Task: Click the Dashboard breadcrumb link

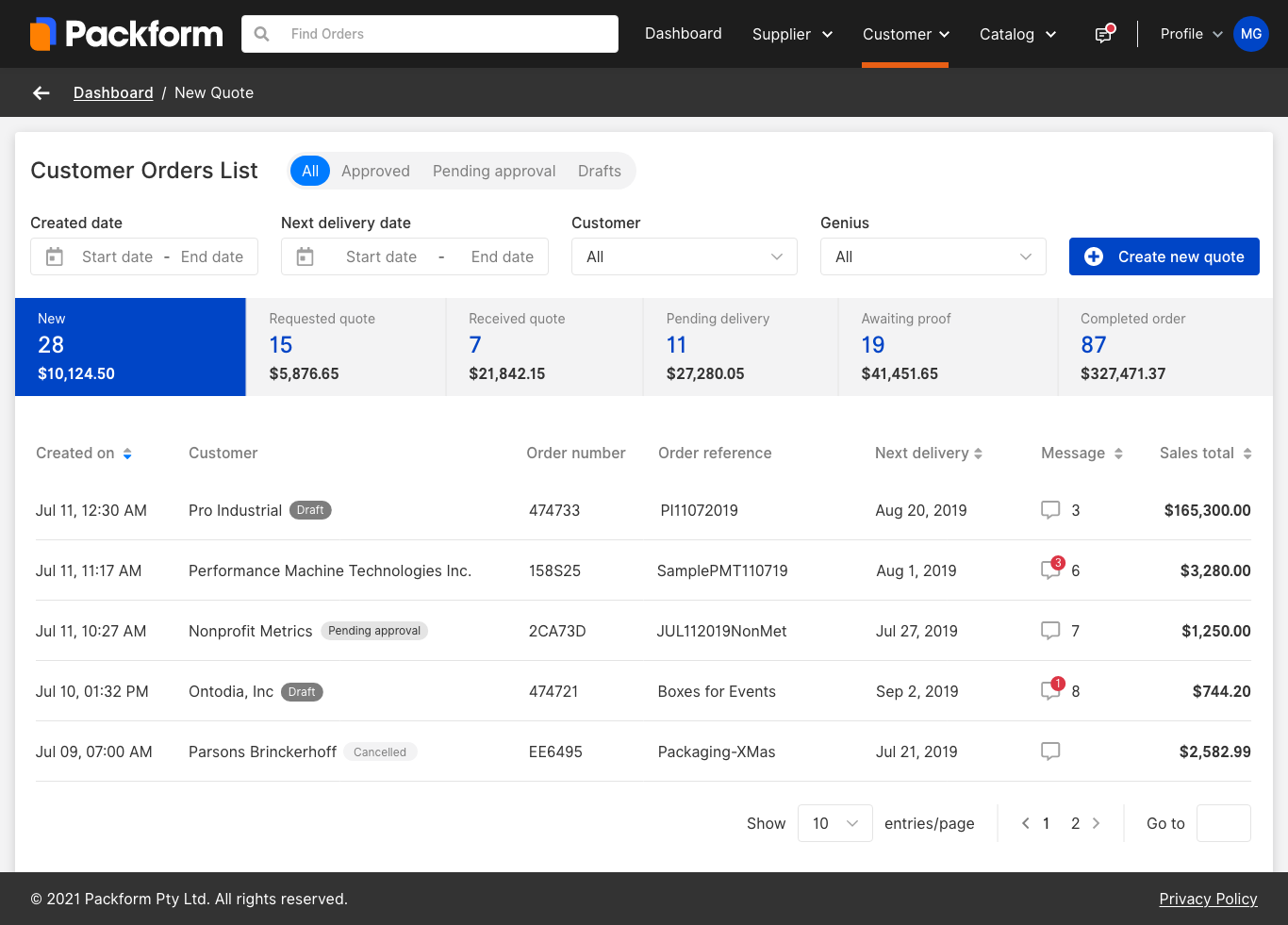Action: (113, 92)
